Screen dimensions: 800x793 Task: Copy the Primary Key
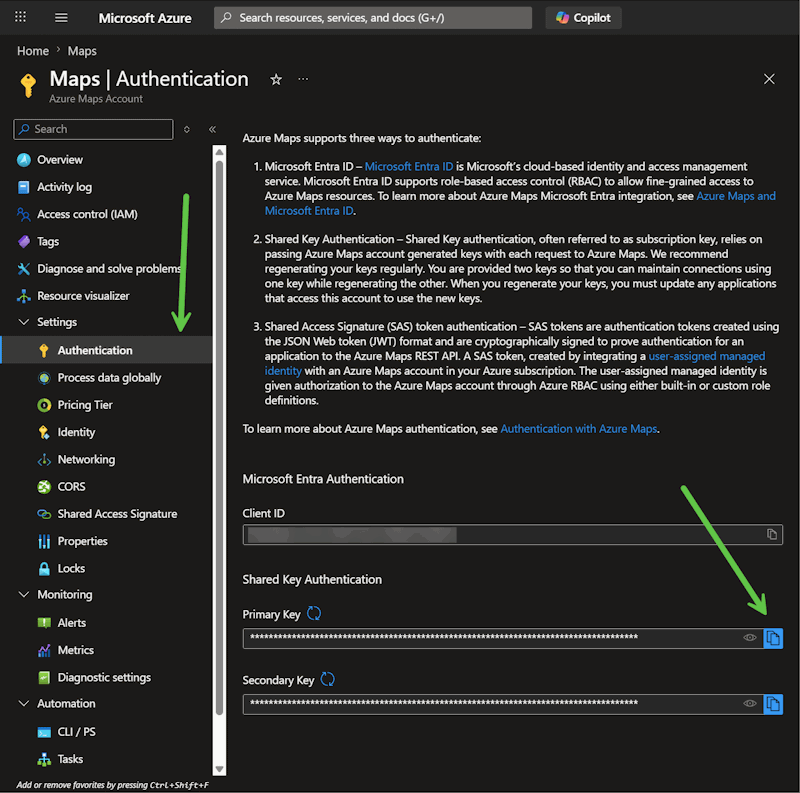pyautogui.click(x=773, y=638)
